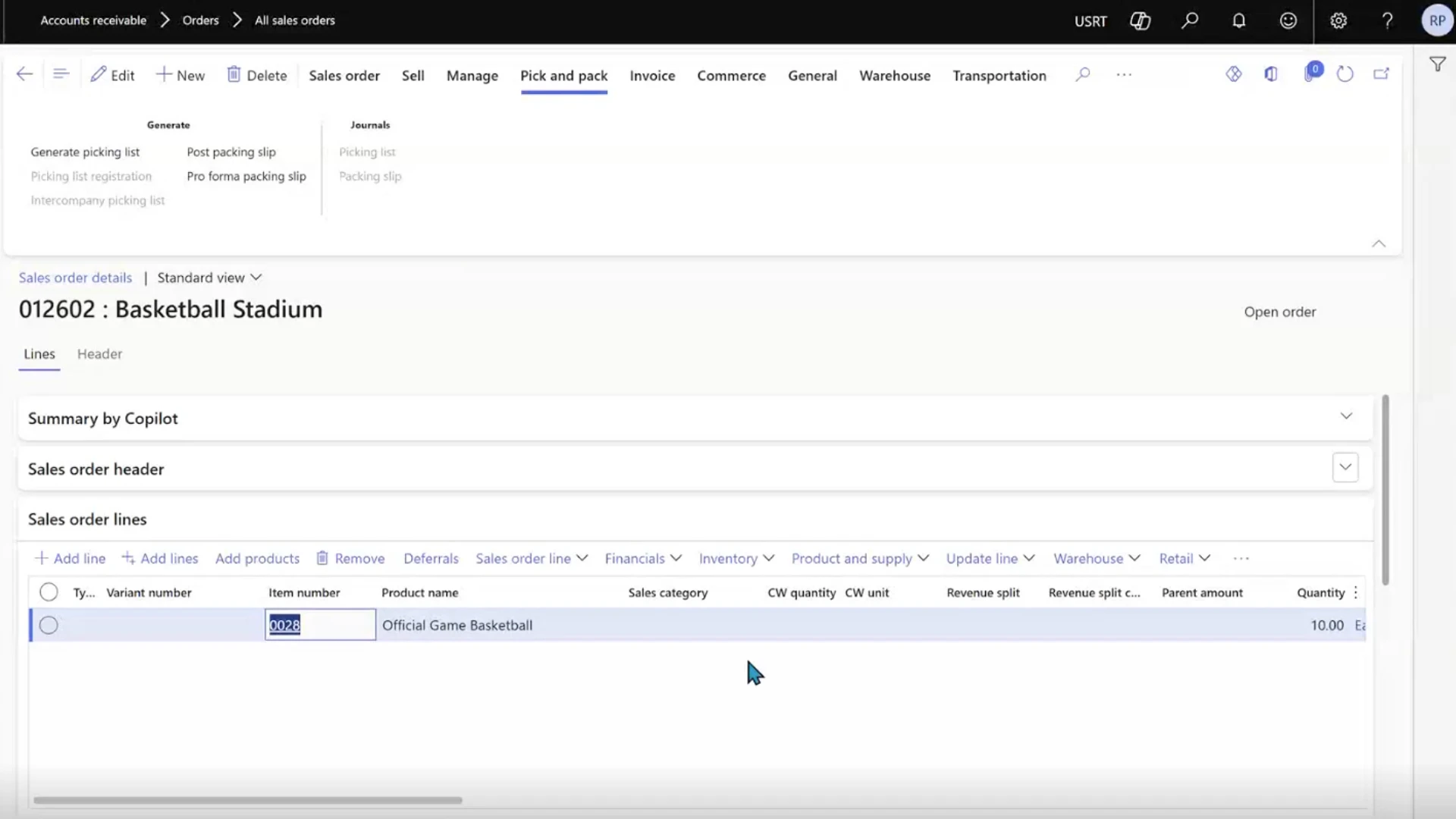Viewport: 1456px width, 819px height.
Task: Open the Commerce tab
Action: click(731, 75)
